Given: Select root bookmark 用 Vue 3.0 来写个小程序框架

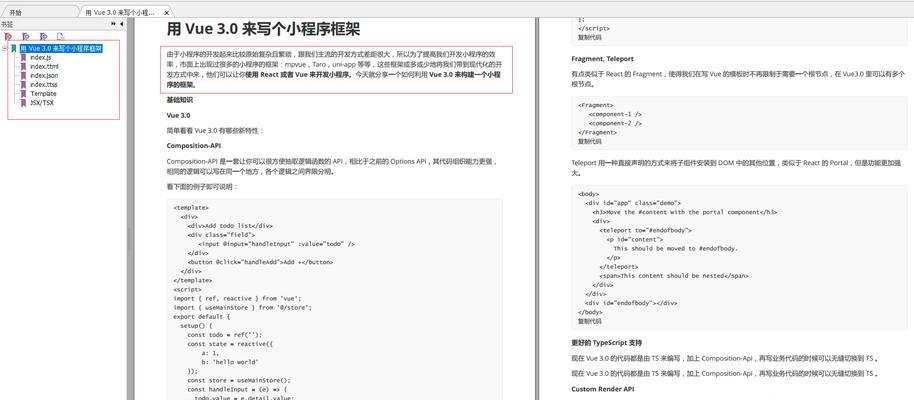Looking at the screenshot, I should (x=61, y=48).
